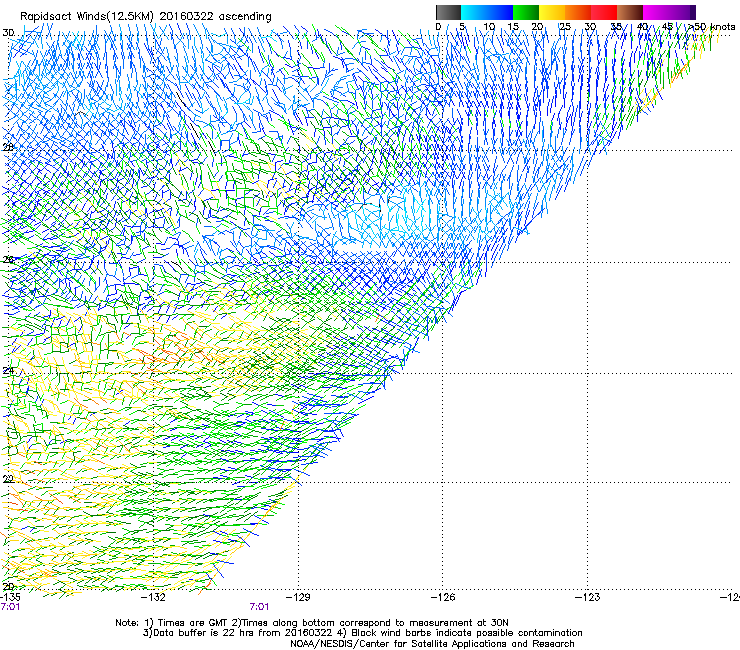Click the 'NOAA/NESDIS/Center for Satellite Applications and Research' credit
Viewport: 740px width, 650px height.
[x=432, y=644]
